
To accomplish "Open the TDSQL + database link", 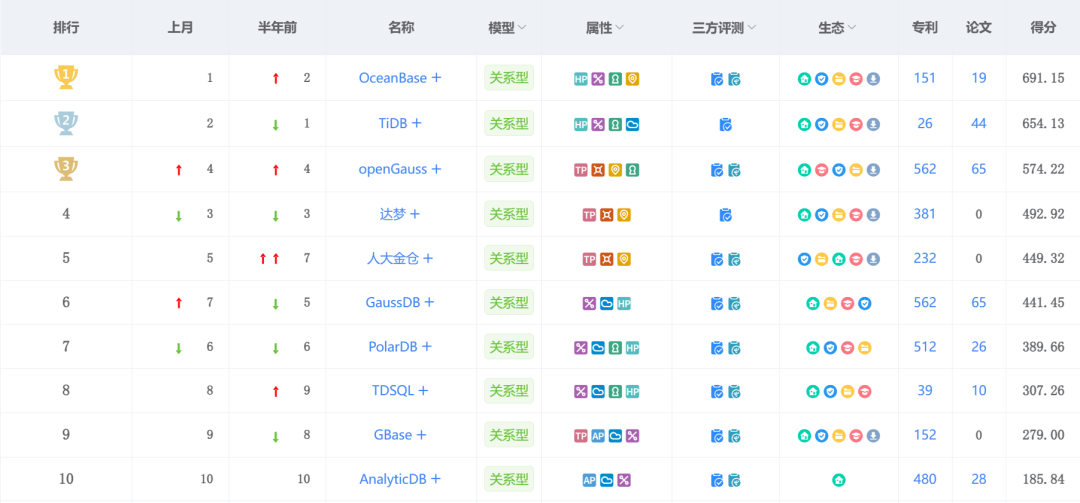I will 400,391.
